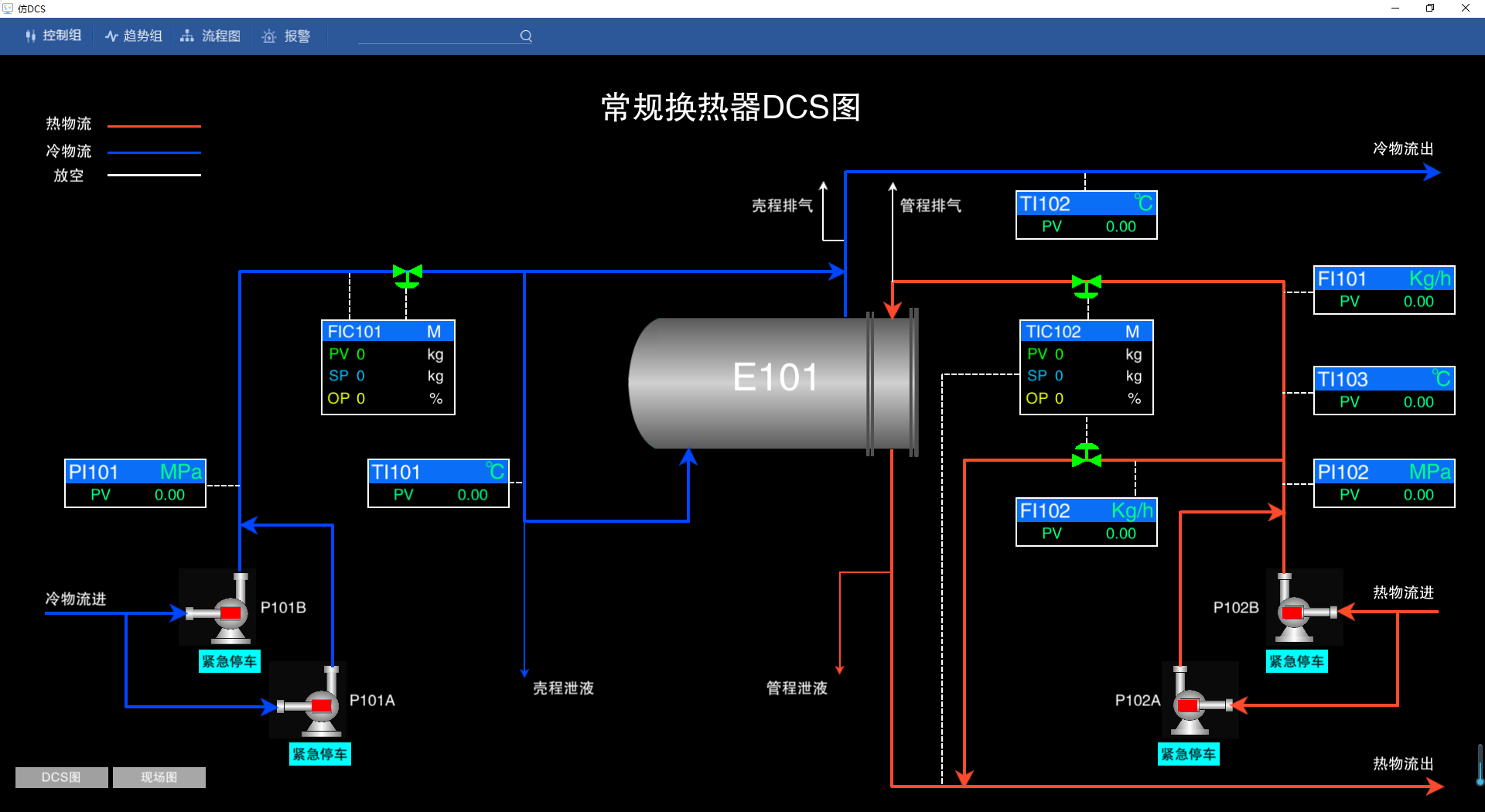The width and height of the screenshot is (1485, 812).
Task: Open the 流程图 menu
Action: point(210,36)
